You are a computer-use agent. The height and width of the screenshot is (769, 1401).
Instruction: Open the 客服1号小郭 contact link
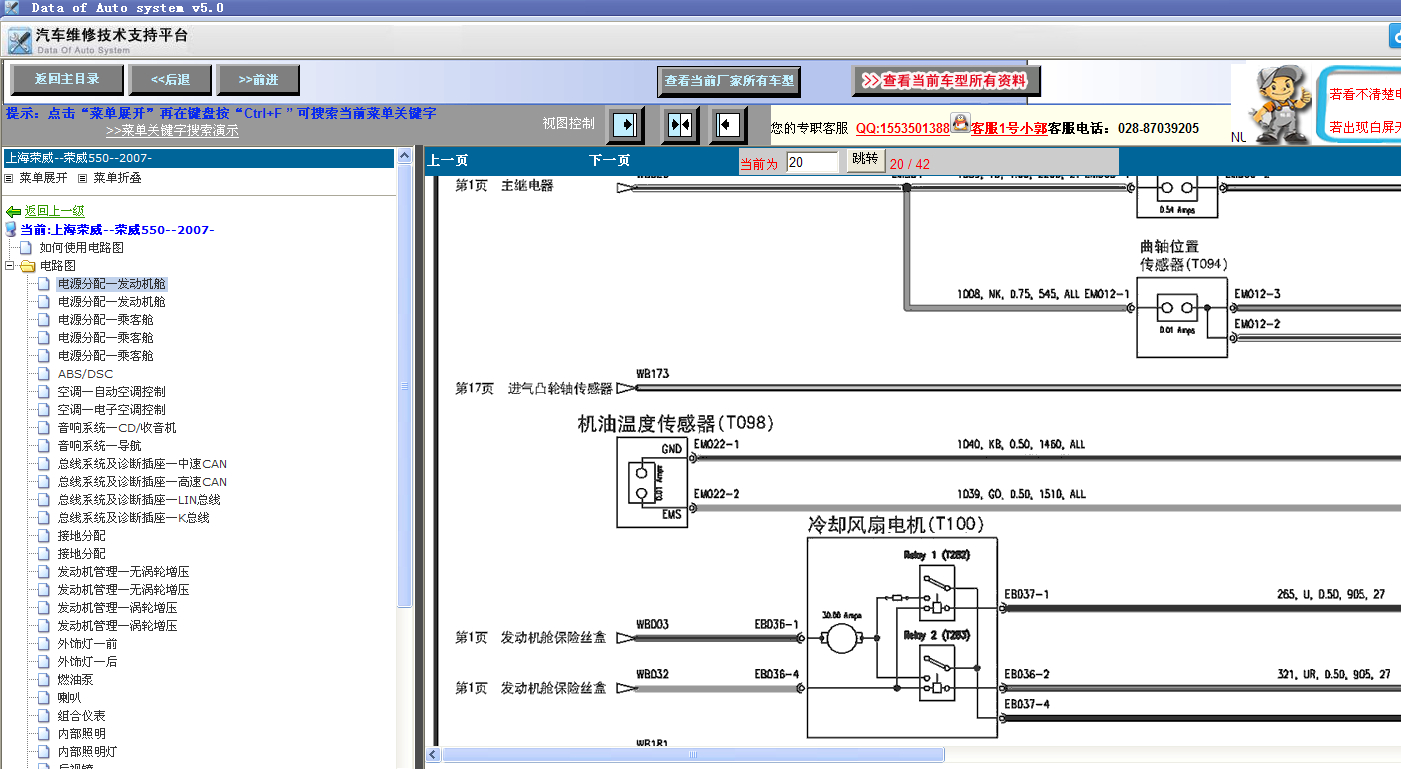tap(1009, 128)
